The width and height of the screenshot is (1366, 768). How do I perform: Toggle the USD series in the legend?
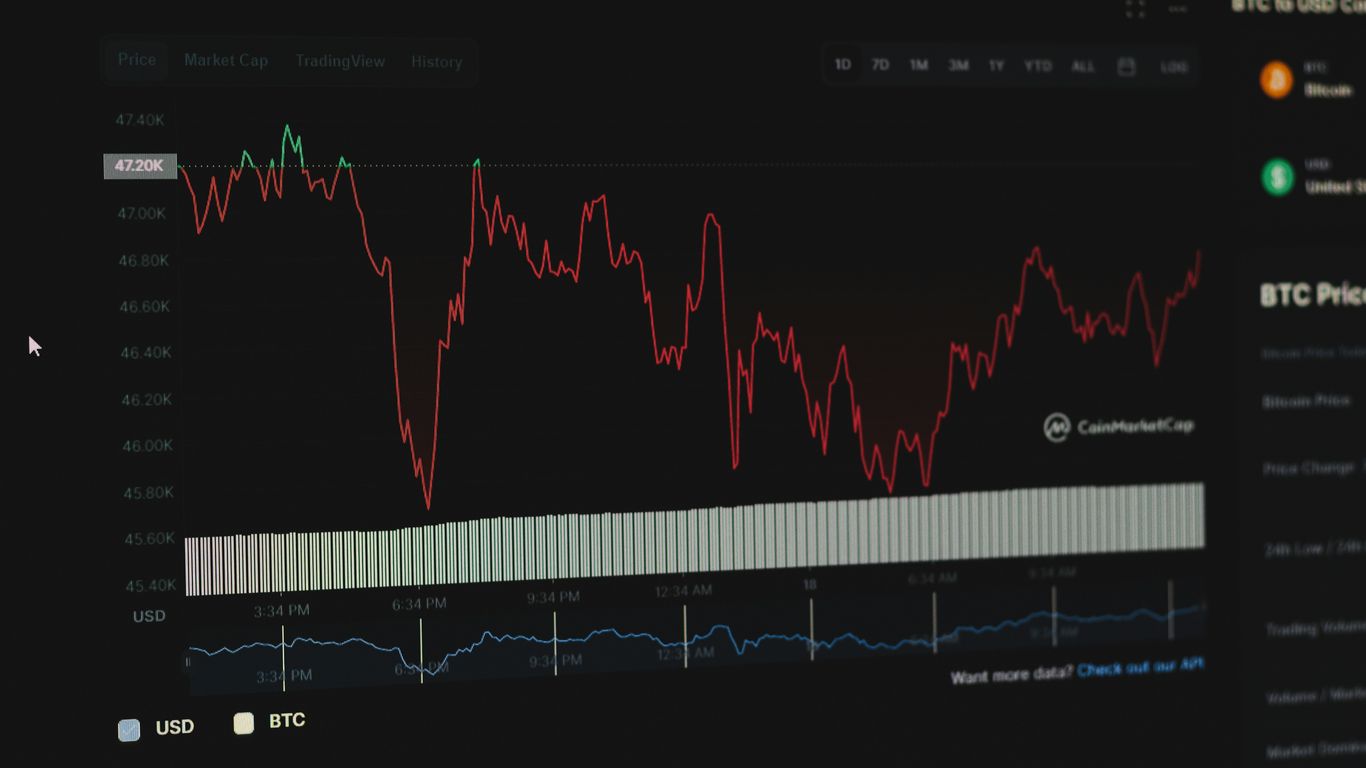(x=172, y=728)
